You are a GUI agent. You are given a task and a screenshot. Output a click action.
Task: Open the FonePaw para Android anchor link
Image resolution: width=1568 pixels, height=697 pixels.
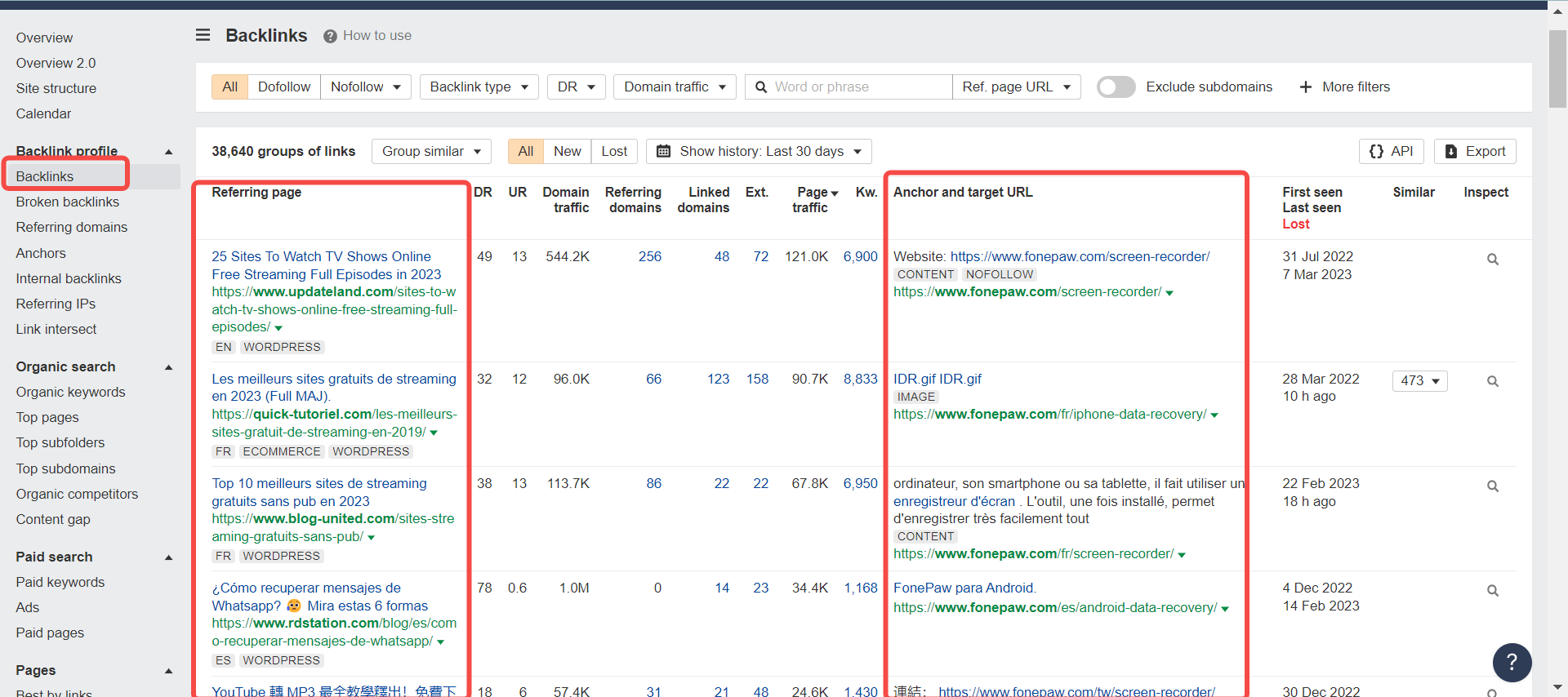pos(964,588)
